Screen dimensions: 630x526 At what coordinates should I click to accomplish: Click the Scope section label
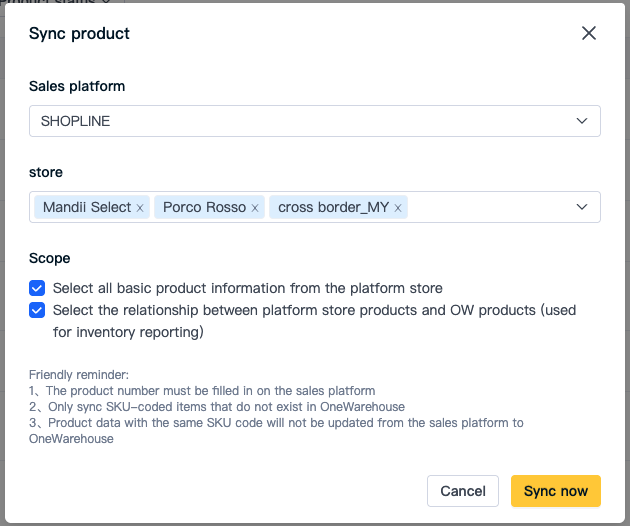(49, 258)
